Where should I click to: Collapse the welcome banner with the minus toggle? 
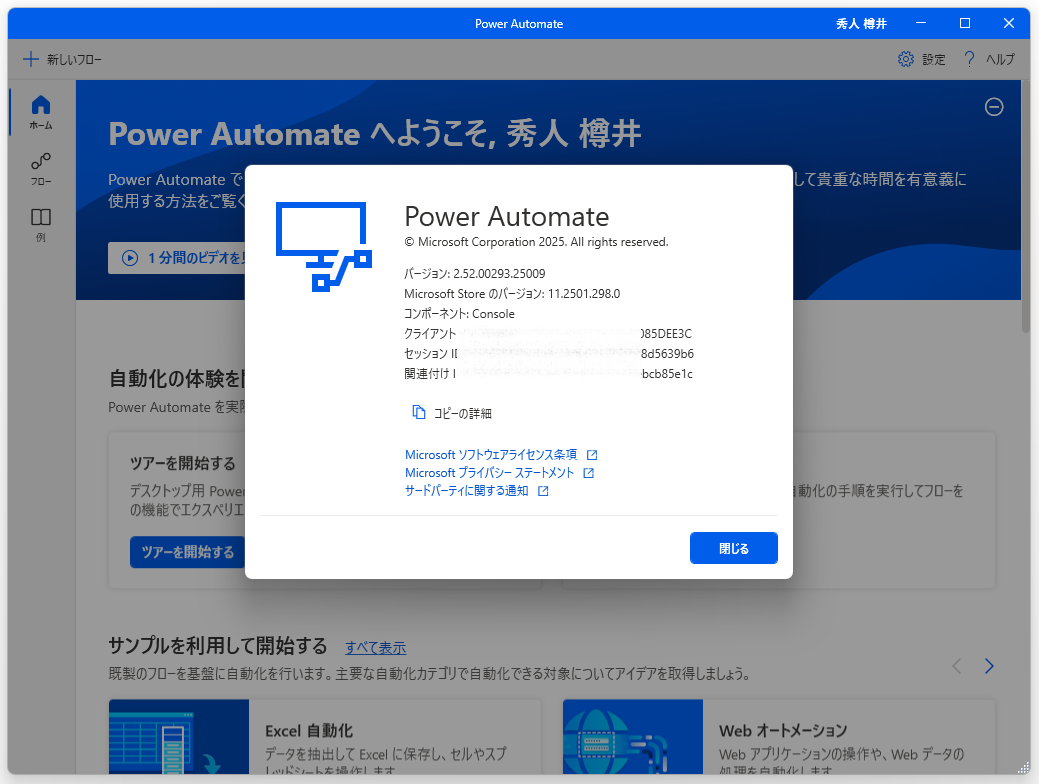994,107
